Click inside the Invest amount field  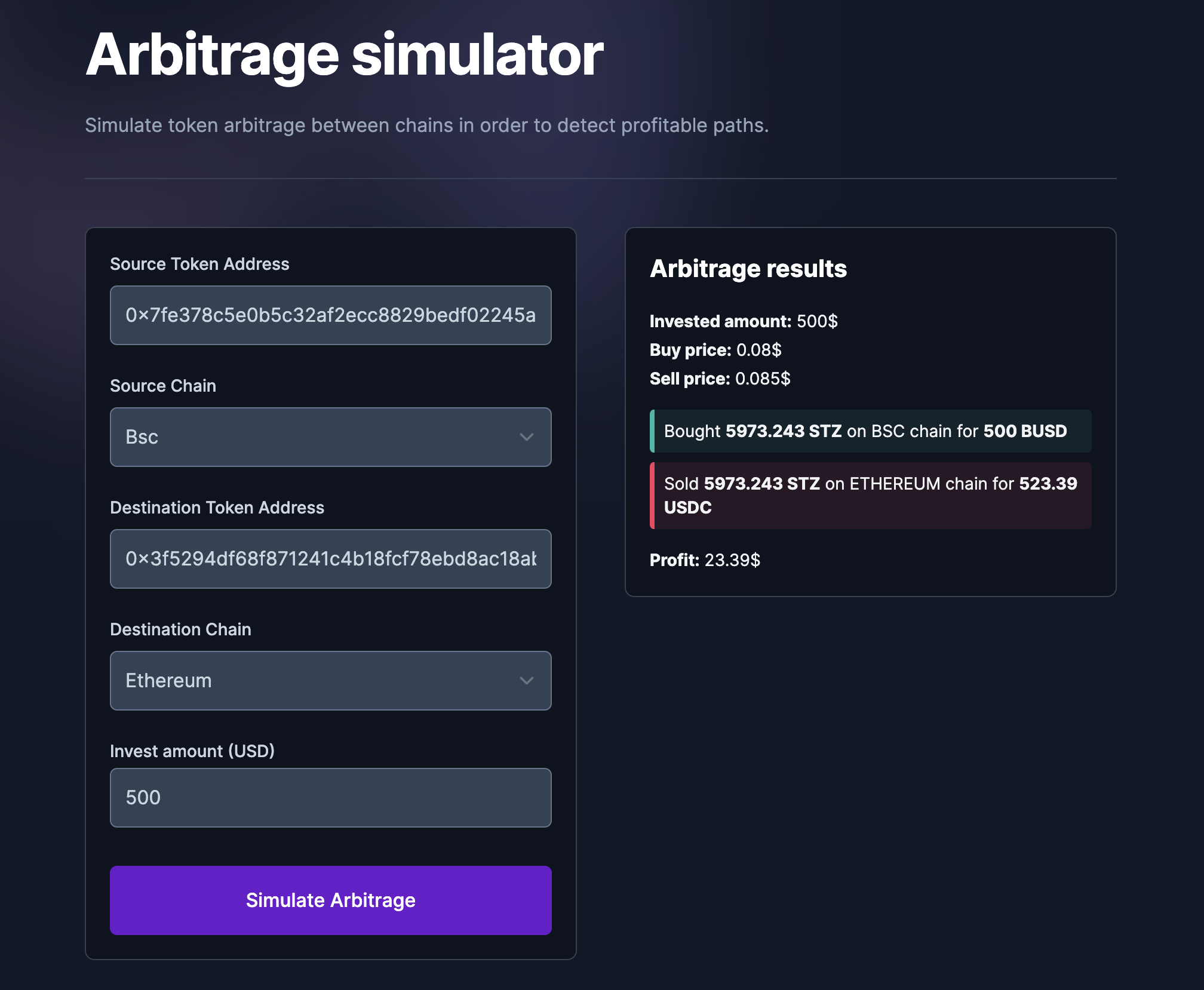point(330,798)
